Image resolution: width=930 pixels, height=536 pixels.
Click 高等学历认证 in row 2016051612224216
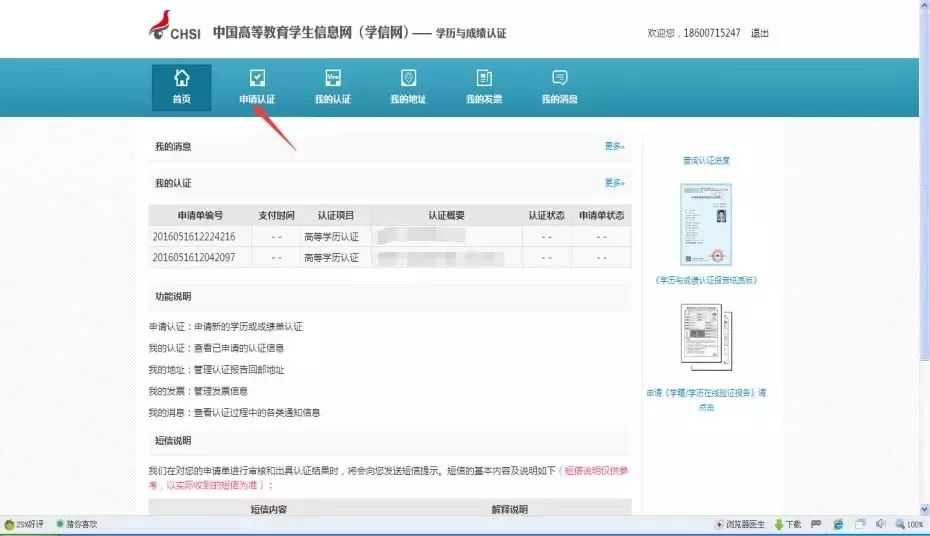pos(332,237)
